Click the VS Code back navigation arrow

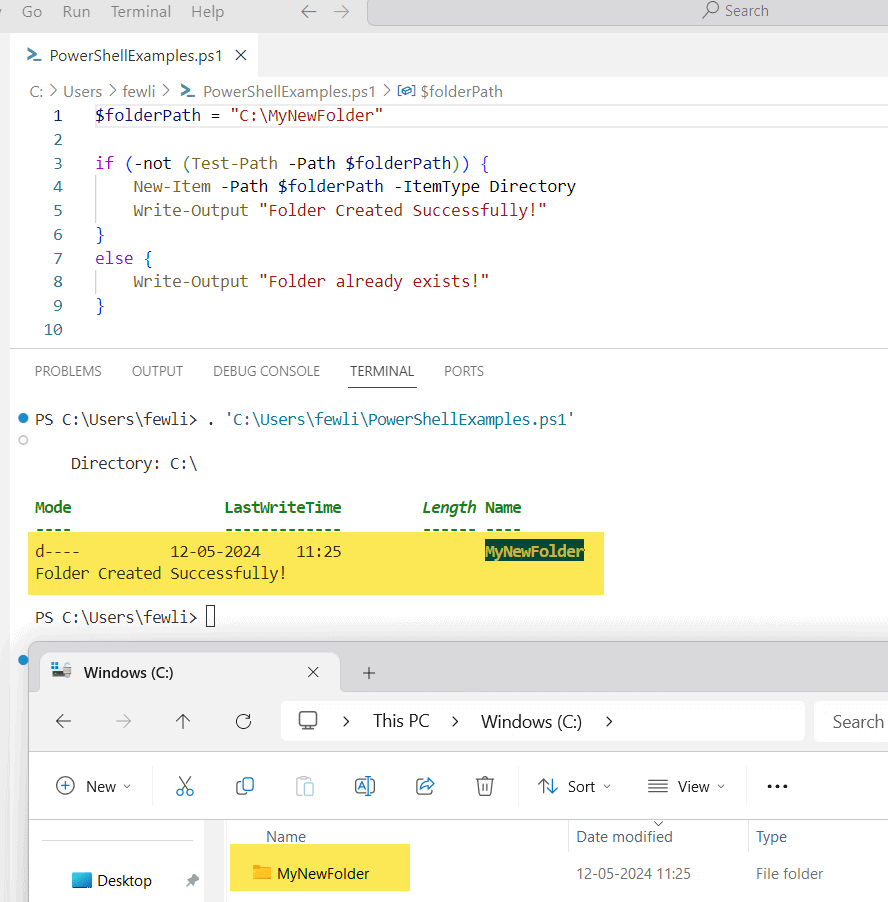point(309,12)
